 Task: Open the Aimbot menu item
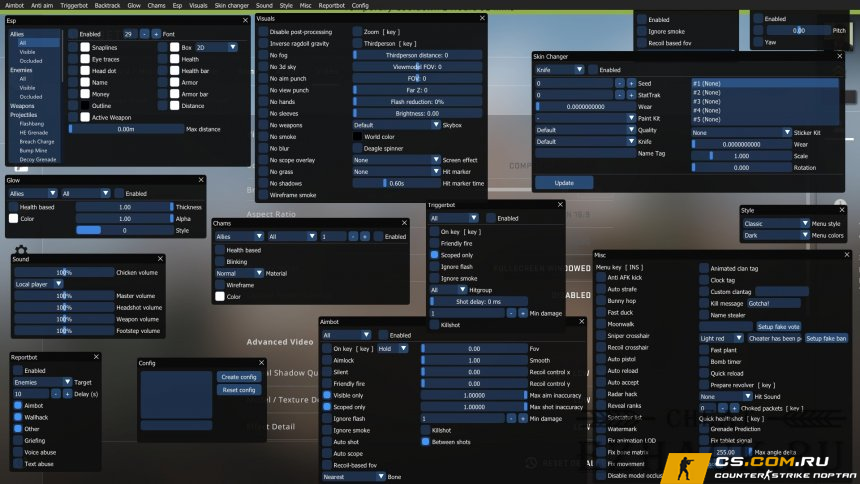pos(14,5)
